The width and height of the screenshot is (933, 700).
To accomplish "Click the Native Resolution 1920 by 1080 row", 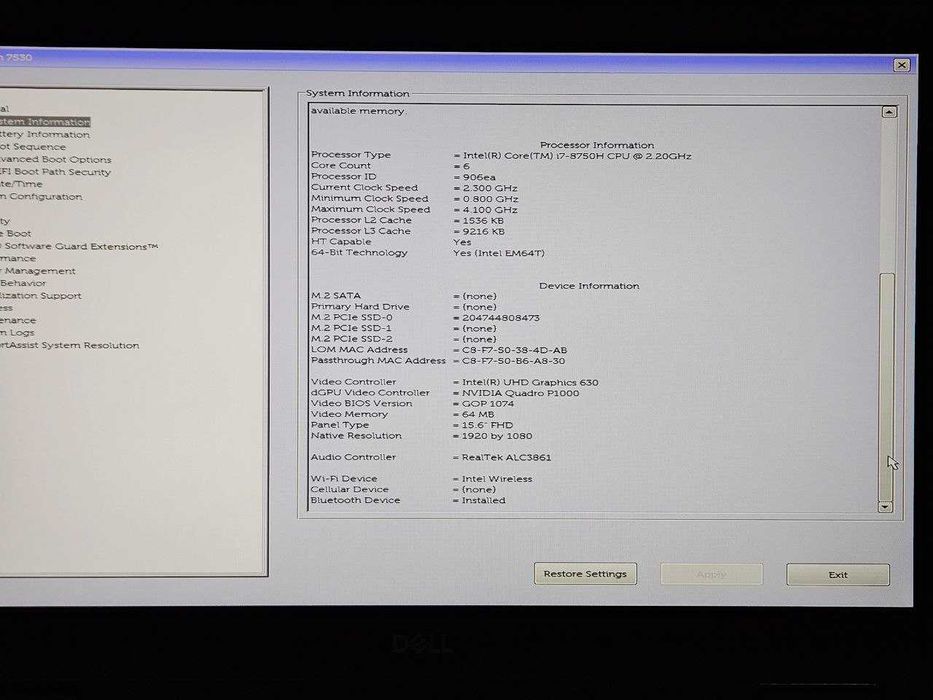I will coord(422,436).
